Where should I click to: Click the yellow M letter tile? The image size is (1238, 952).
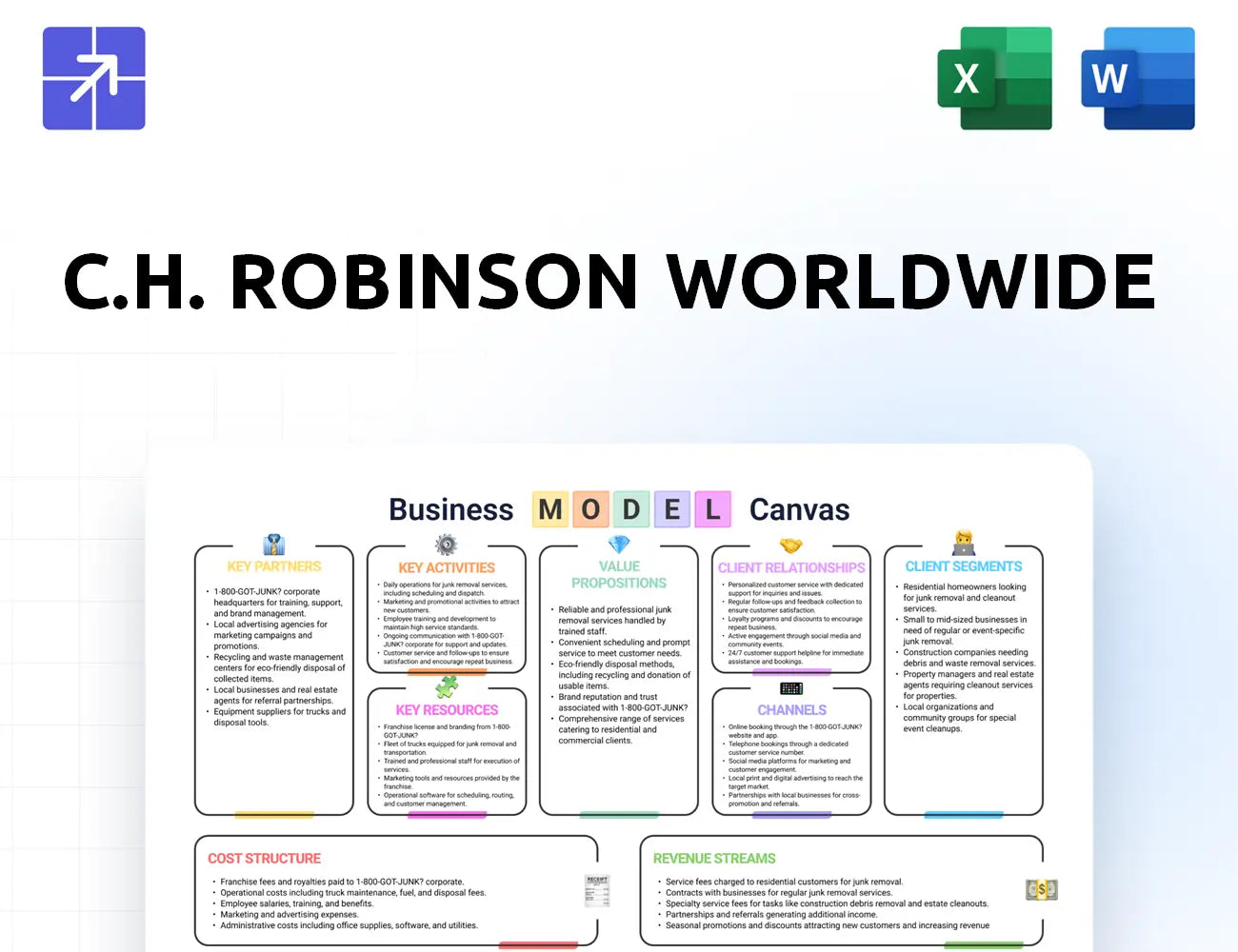tap(549, 509)
